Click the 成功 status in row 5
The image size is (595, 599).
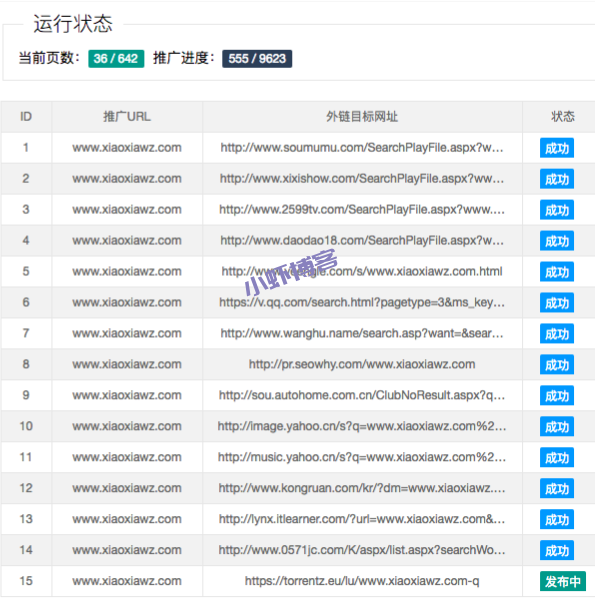(x=557, y=272)
